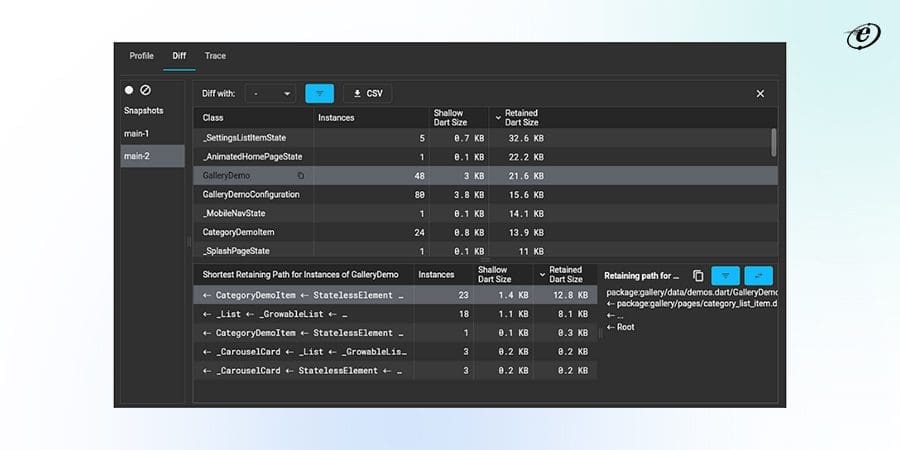Select _CarouselCard ← StatelessElement path row

point(395,371)
